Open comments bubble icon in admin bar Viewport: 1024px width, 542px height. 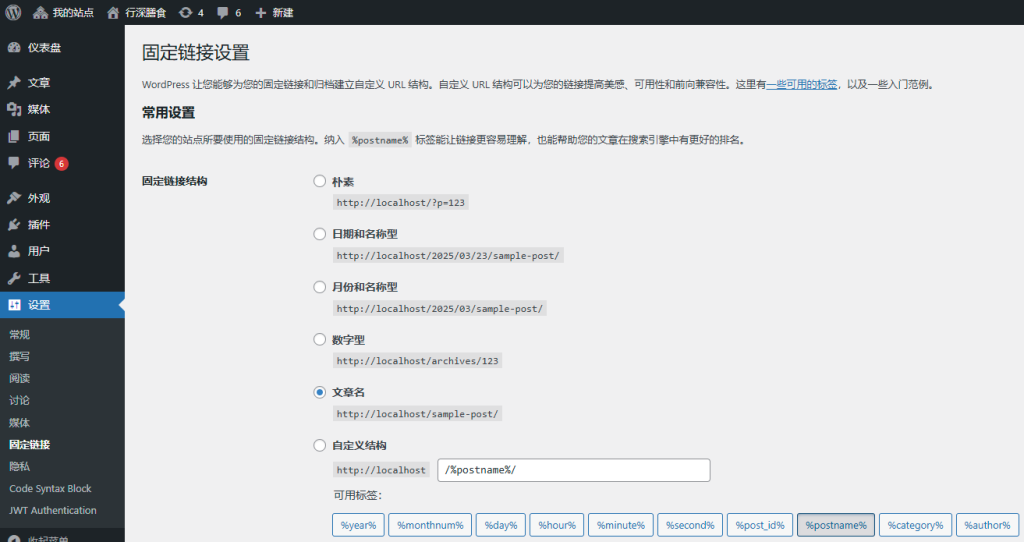[223, 12]
